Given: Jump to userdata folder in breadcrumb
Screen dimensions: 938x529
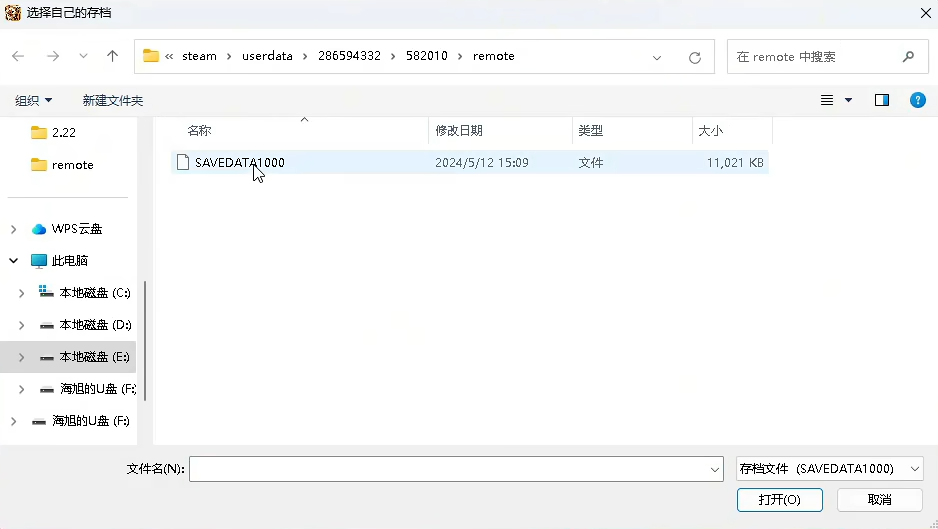Looking at the screenshot, I should pyautogui.click(x=267, y=56).
